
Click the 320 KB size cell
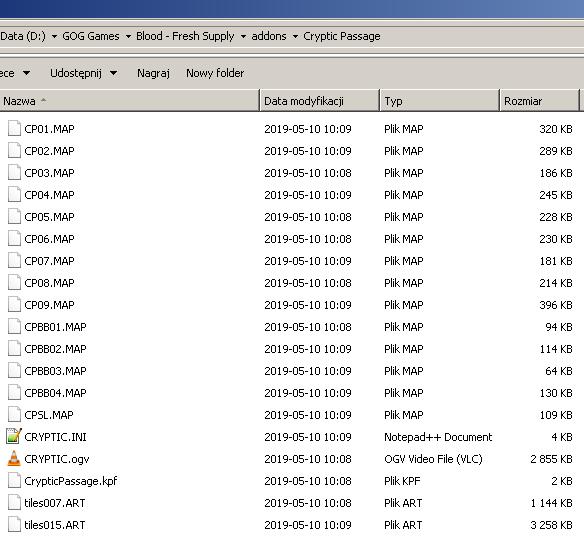point(556,129)
